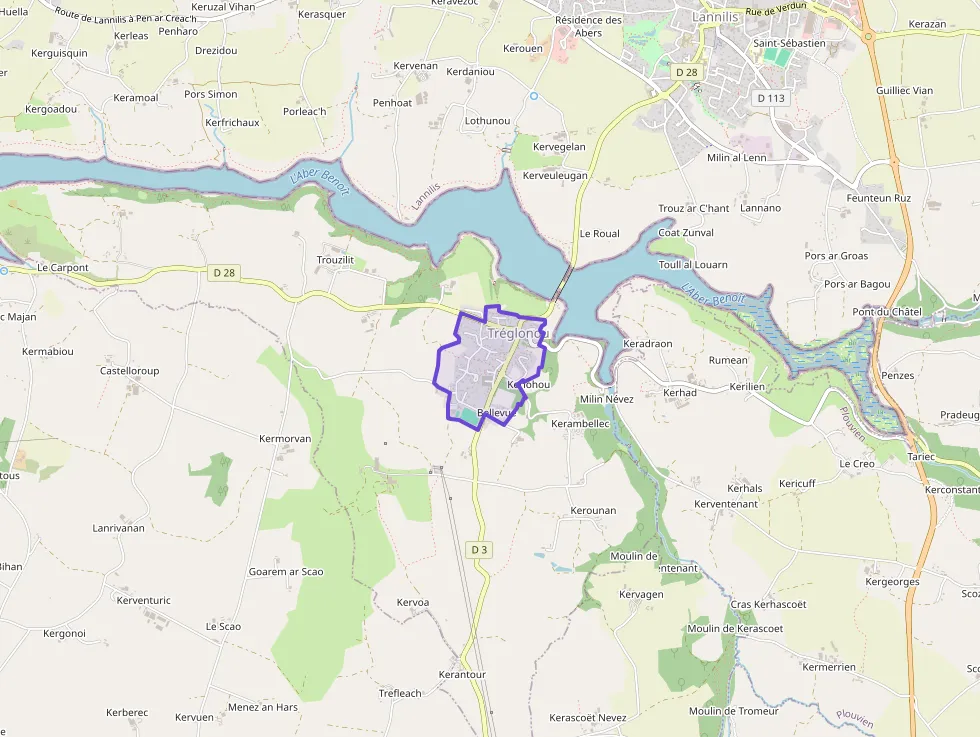980x737 pixels.
Task: Click the Kerantour label on D 3
Action: [462, 674]
